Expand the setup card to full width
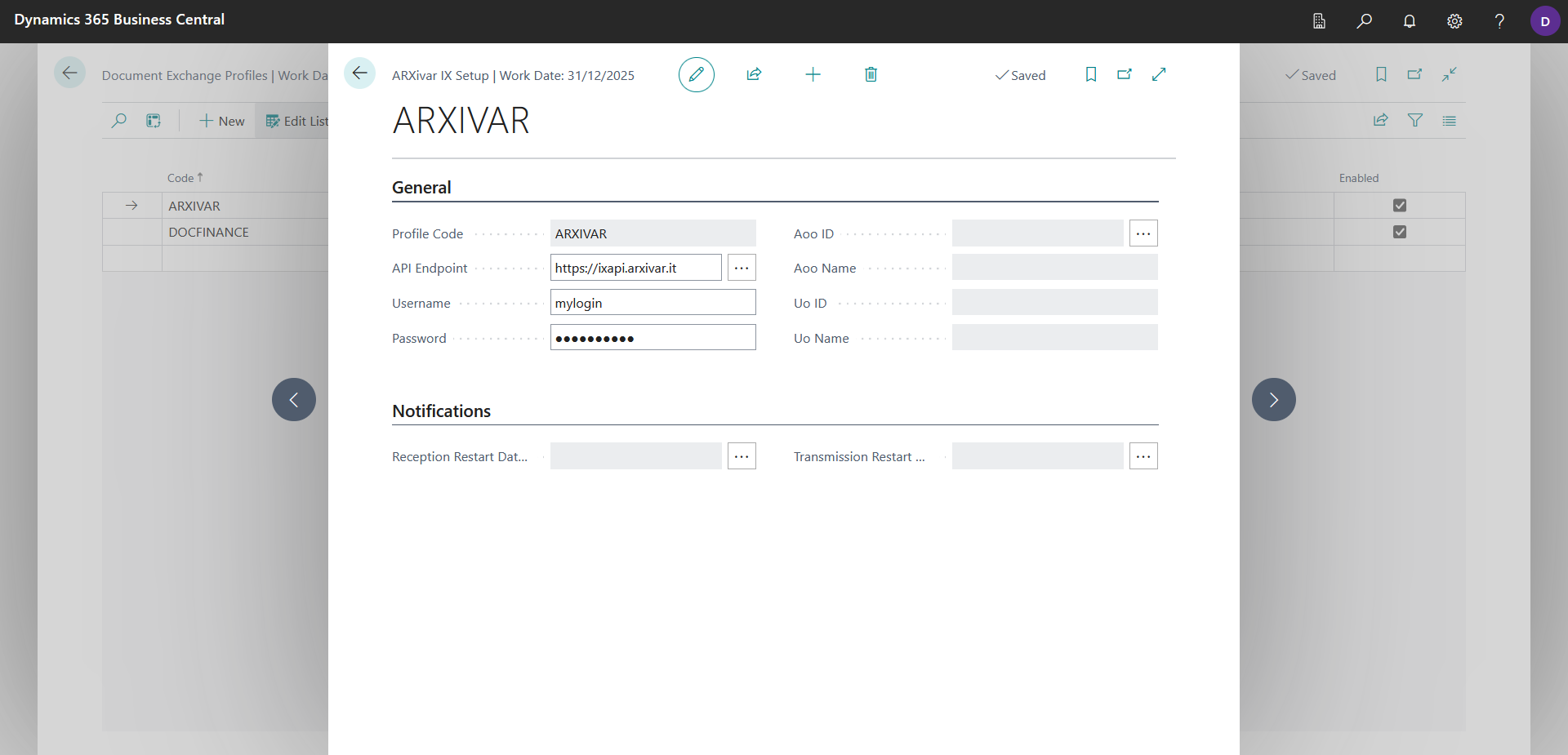Viewport: 1568px width, 755px height. [1159, 74]
